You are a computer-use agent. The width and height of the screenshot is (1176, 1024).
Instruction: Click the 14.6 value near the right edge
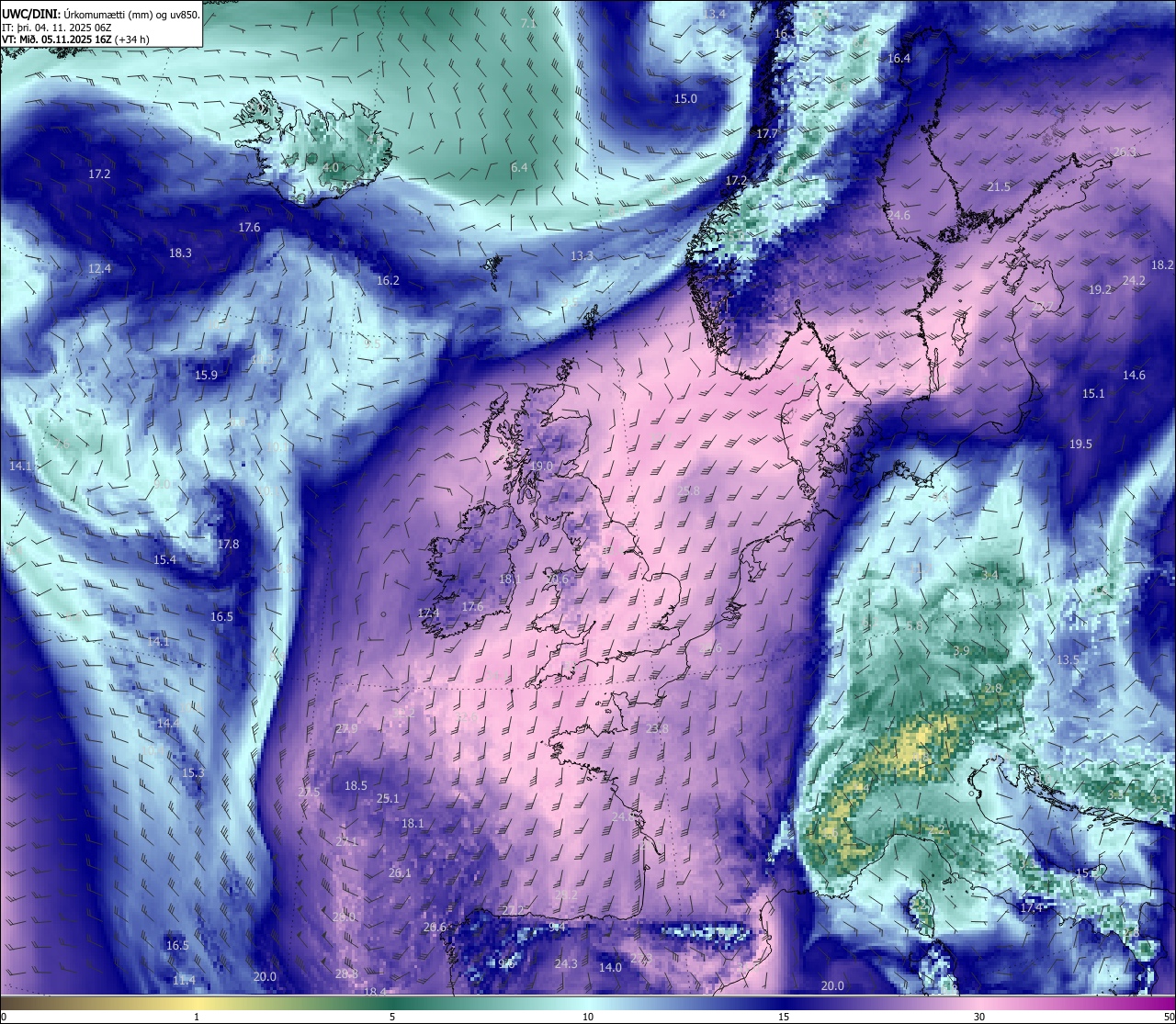click(1134, 375)
